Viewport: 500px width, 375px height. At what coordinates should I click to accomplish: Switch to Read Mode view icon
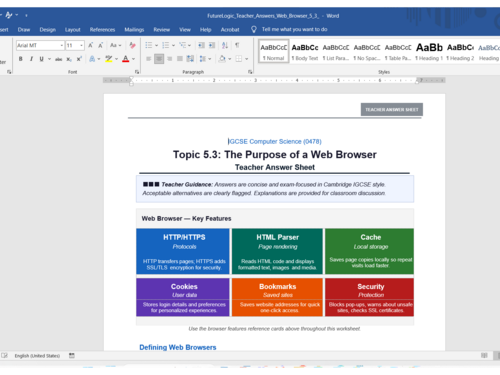[x=484, y=356]
